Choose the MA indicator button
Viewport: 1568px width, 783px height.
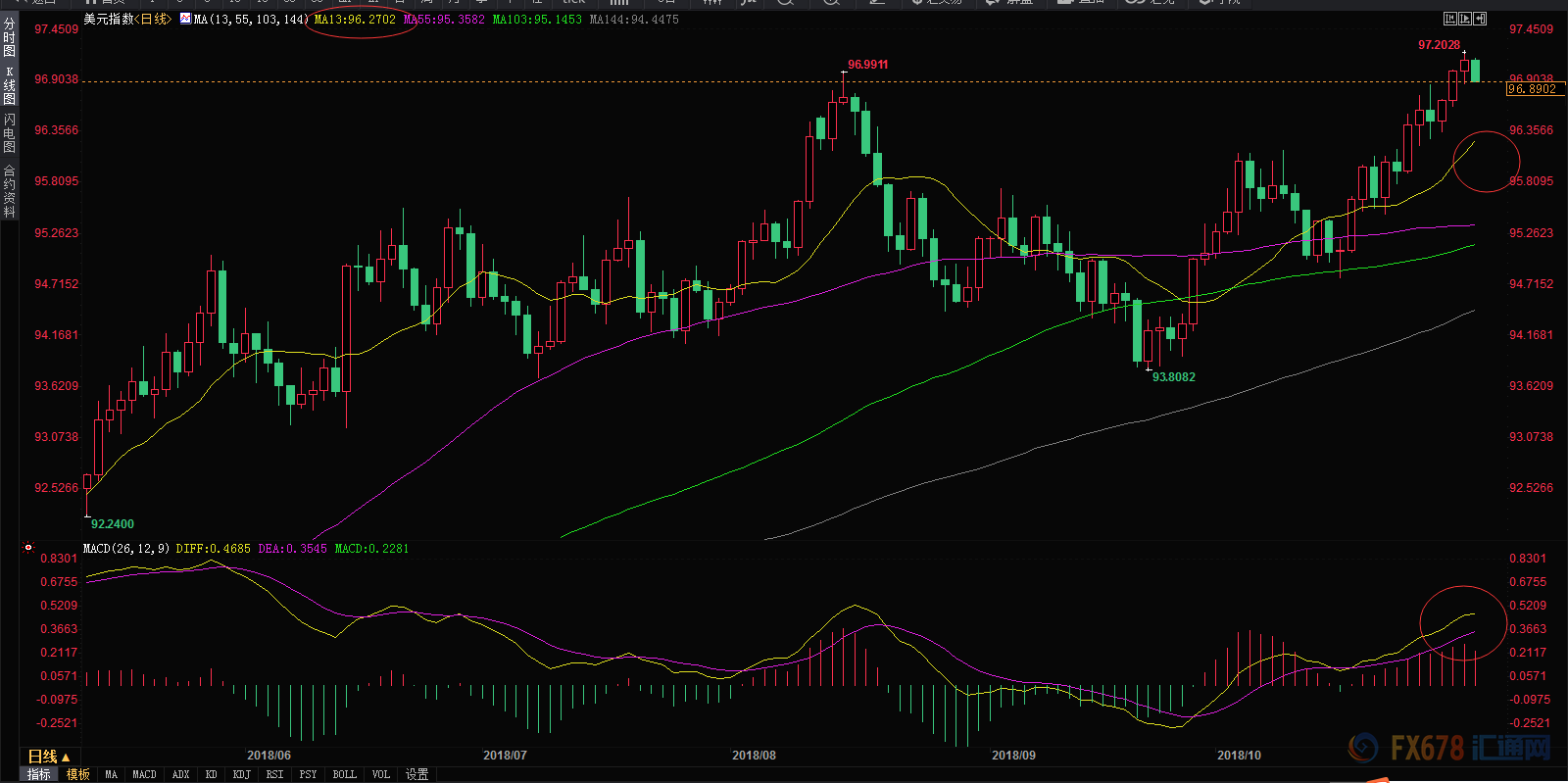click(111, 774)
